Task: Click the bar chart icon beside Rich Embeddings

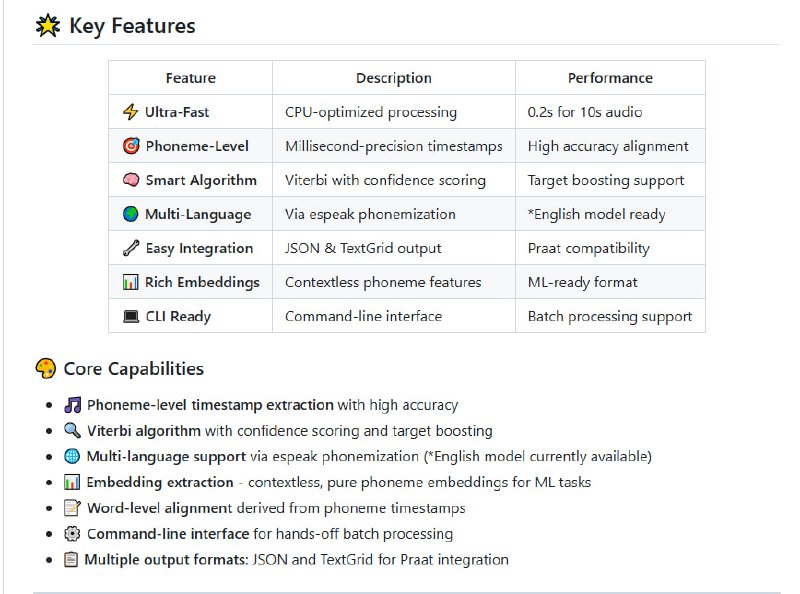Action: 130,282
